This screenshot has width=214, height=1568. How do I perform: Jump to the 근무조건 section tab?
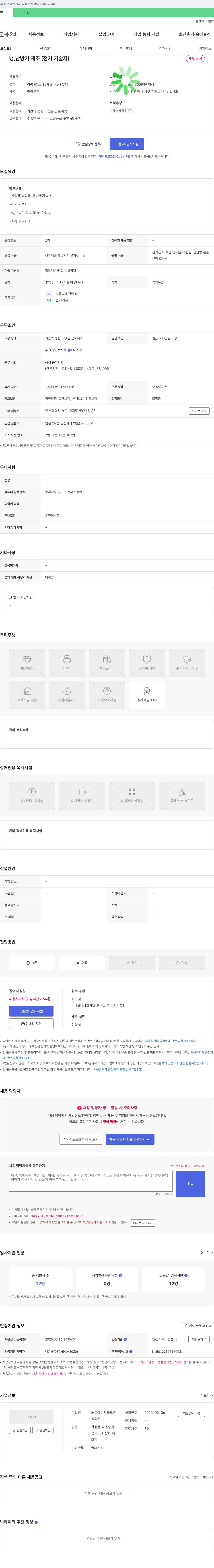point(46,49)
